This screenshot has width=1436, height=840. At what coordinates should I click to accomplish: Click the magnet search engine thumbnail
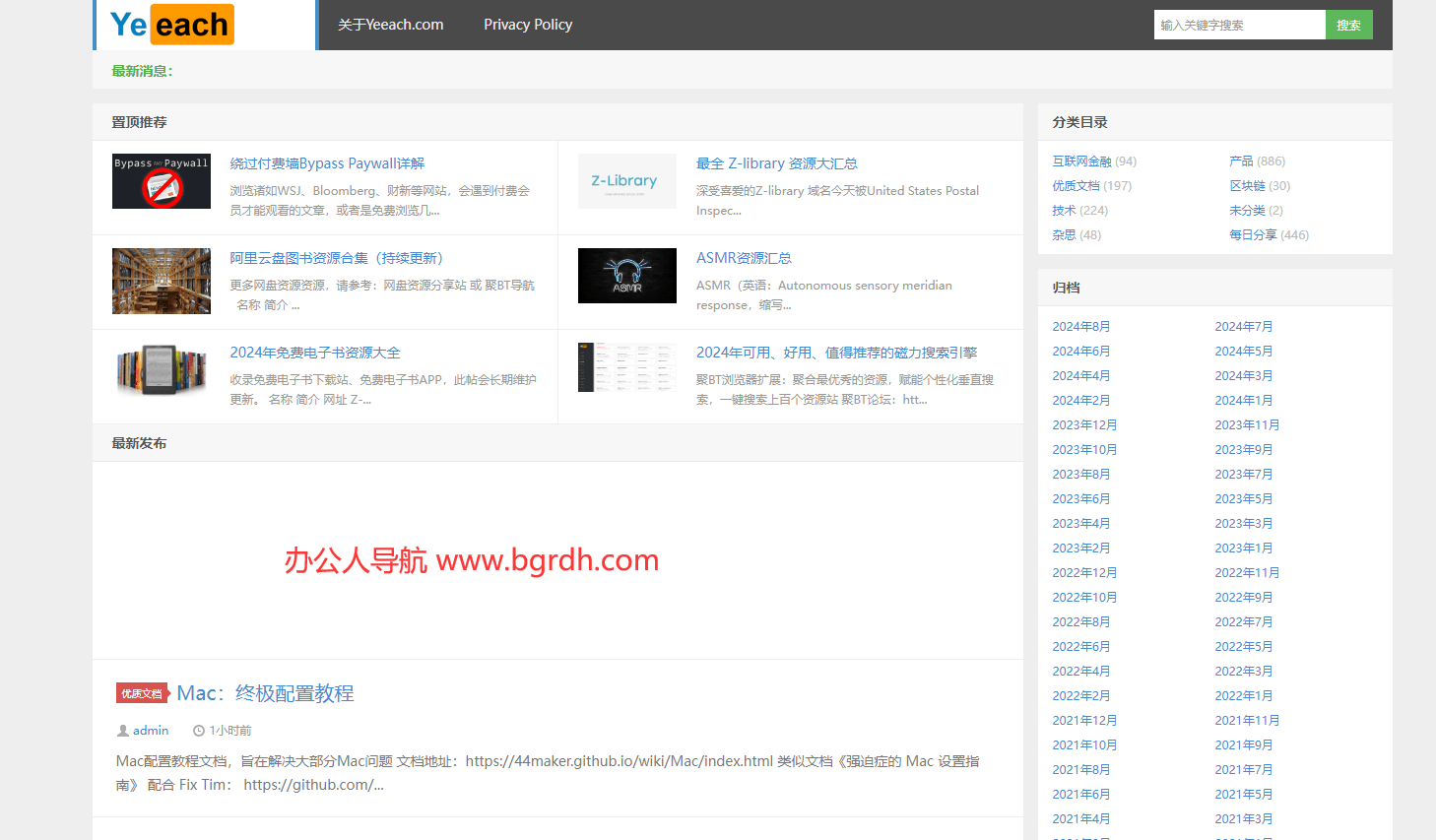[x=626, y=367]
